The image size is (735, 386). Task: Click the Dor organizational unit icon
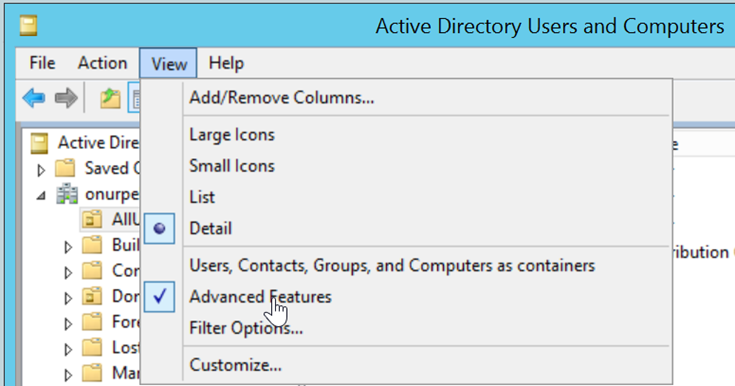tap(92, 296)
